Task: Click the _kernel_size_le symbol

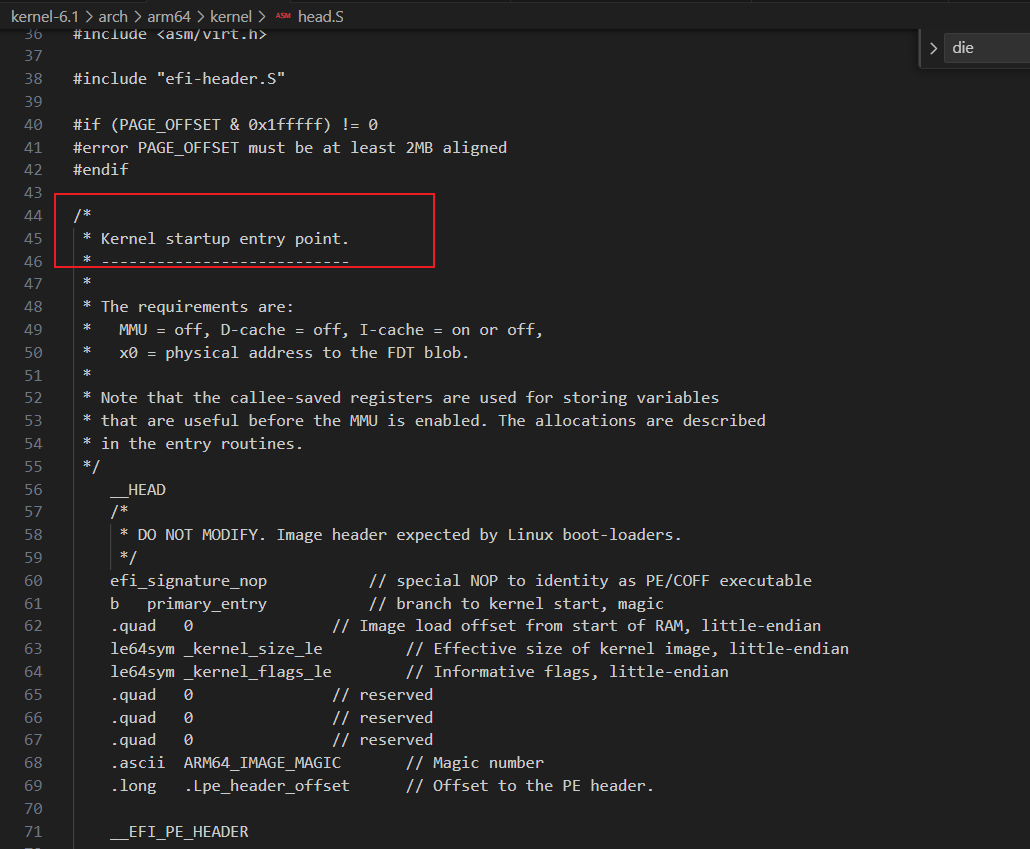Action: click(x=252, y=649)
